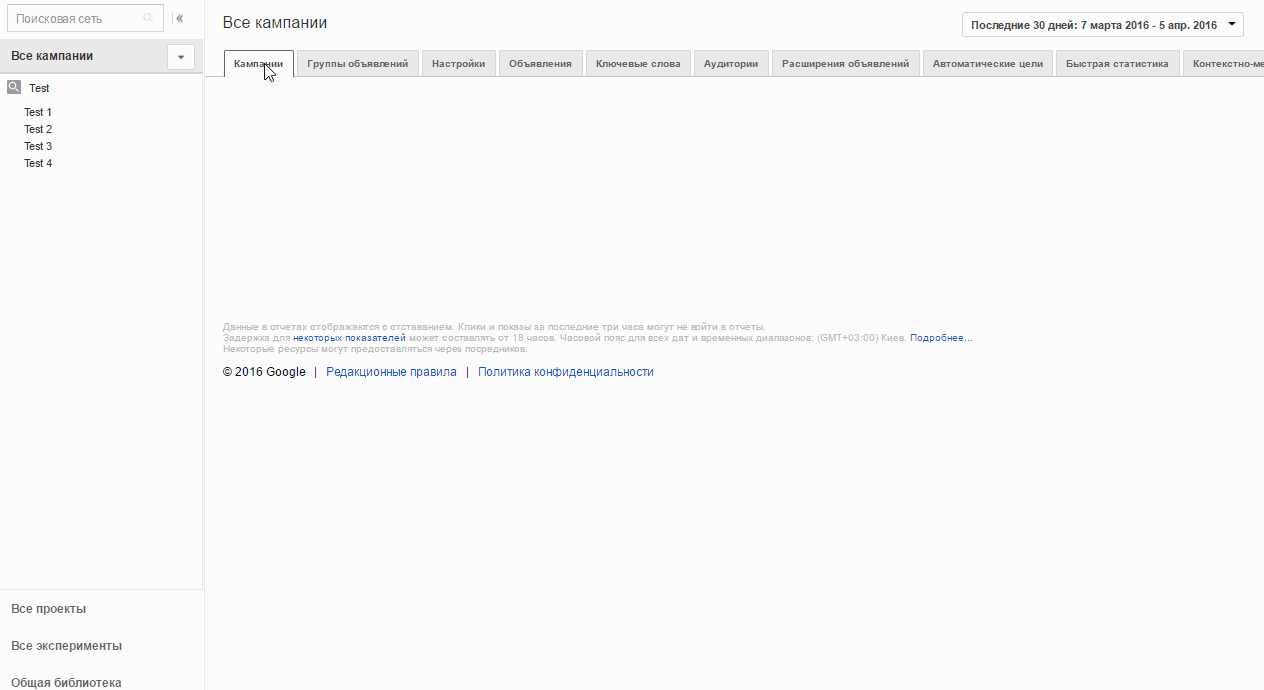
Task: Switch to the Группы объявлений tab
Action: pos(358,64)
